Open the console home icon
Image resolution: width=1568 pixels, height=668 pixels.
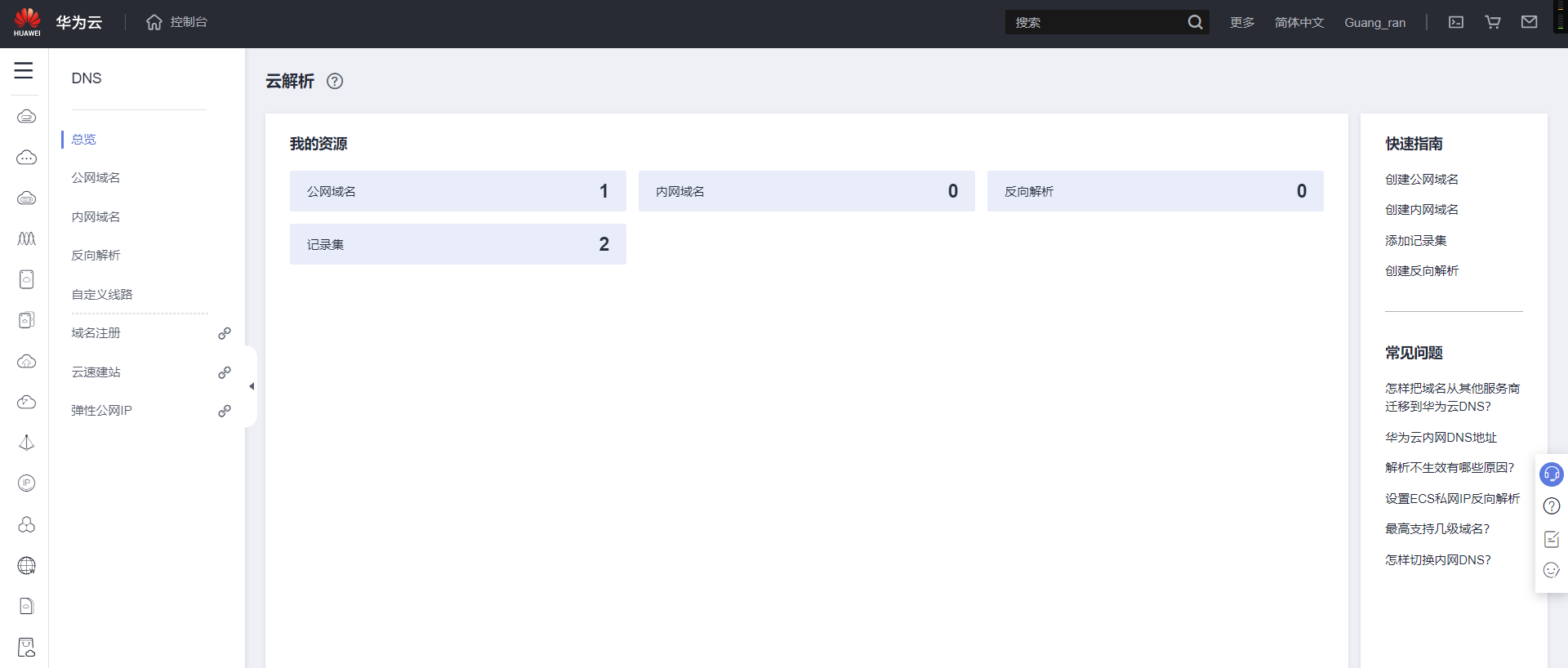pyautogui.click(x=154, y=22)
